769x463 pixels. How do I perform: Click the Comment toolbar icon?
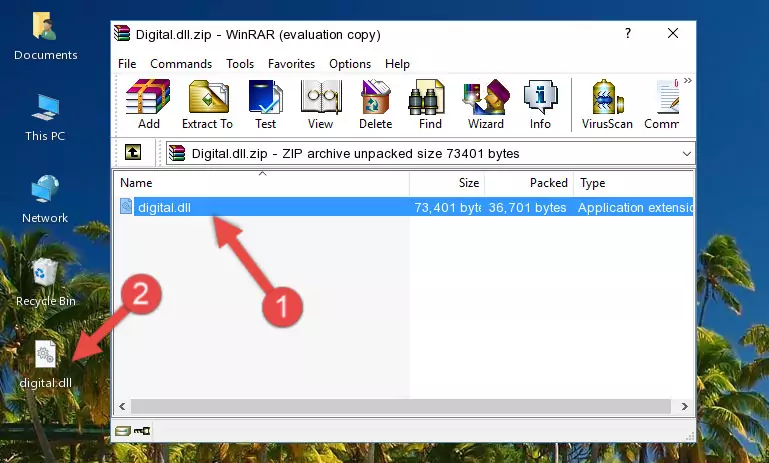(x=662, y=104)
